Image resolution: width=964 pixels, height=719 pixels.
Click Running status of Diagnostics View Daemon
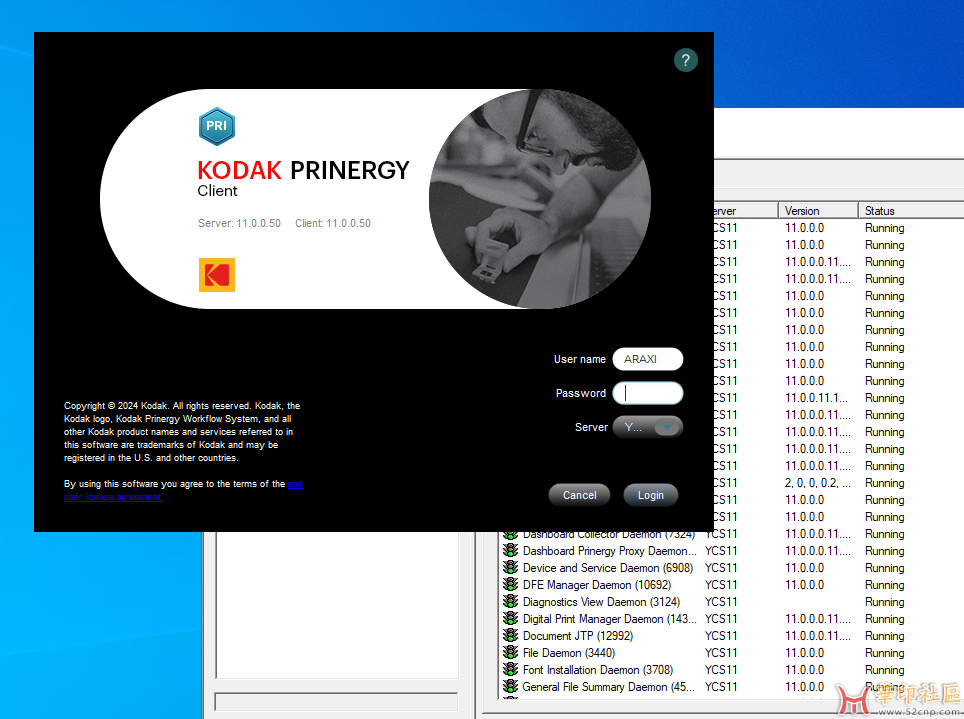coord(885,602)
